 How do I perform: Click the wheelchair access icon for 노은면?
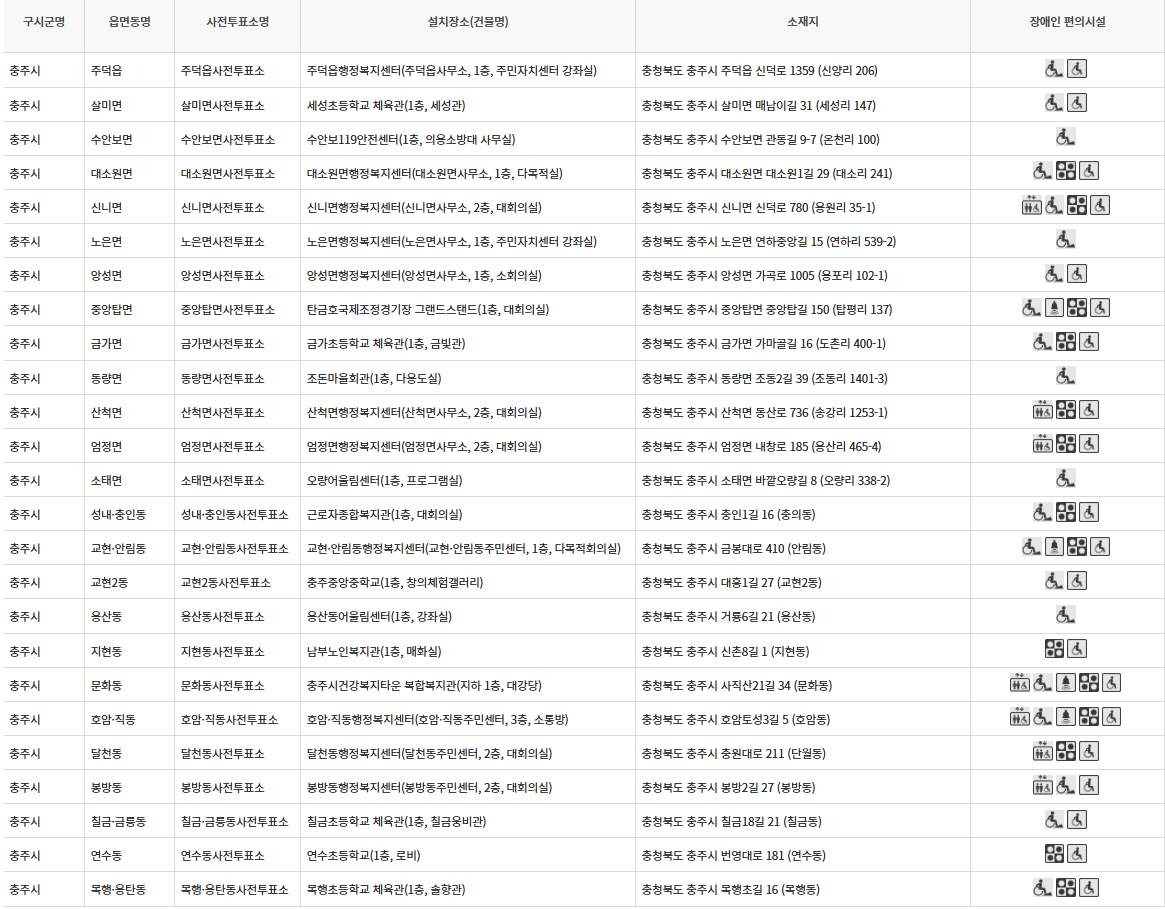tap(1065, 240)
